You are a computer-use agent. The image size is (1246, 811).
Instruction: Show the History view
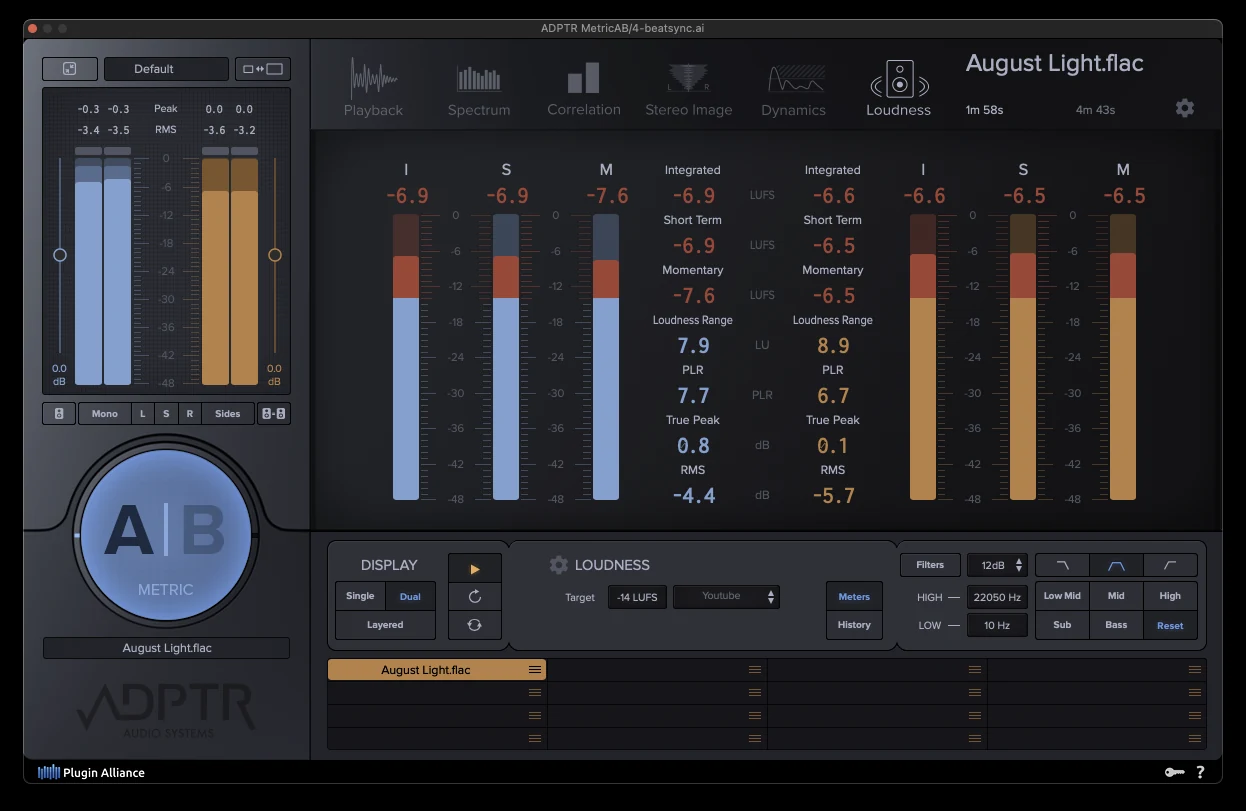tap(854, 625)
